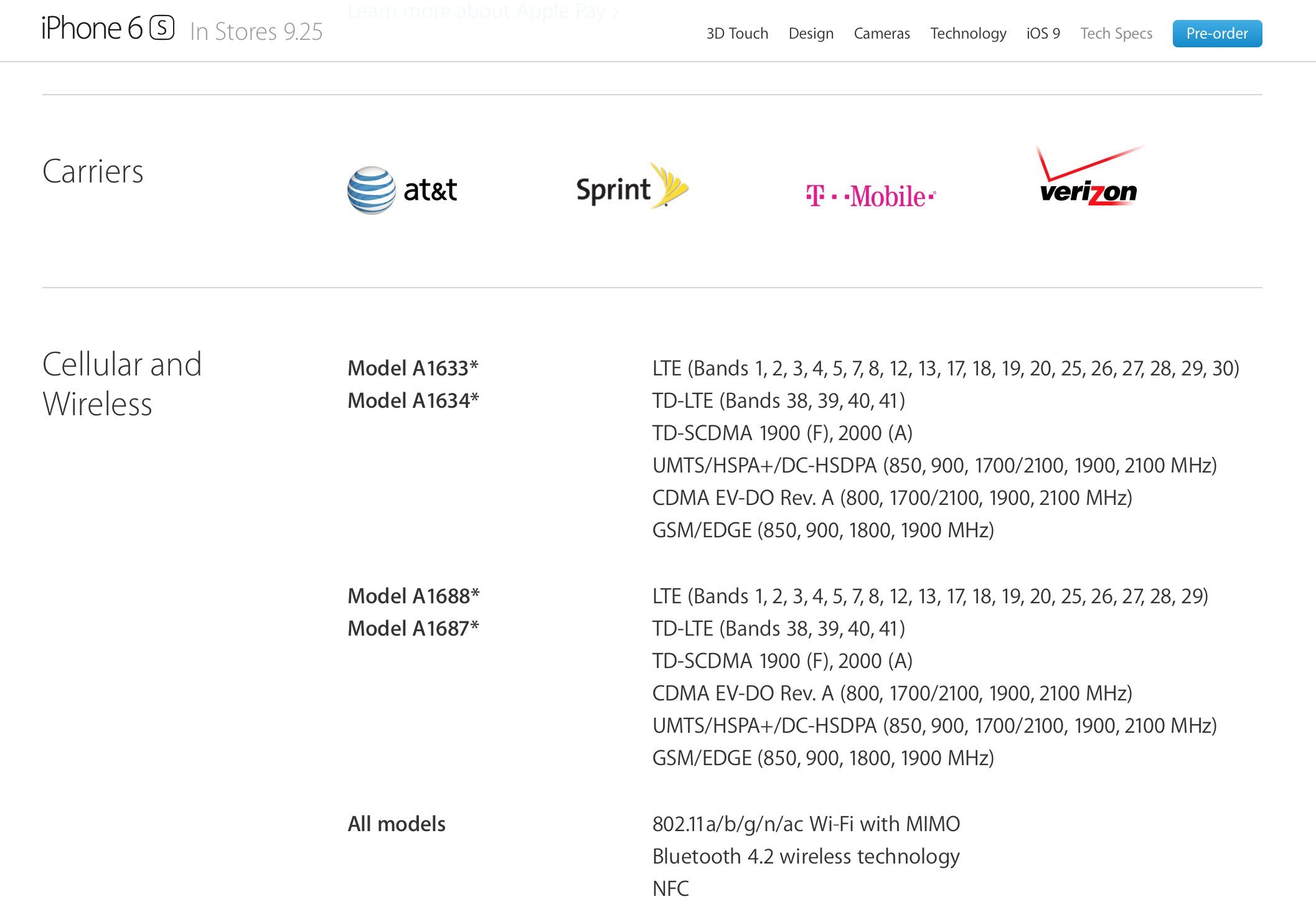
Task: Click the Sprint carrier logo
Action: click(x=632, y=186)
